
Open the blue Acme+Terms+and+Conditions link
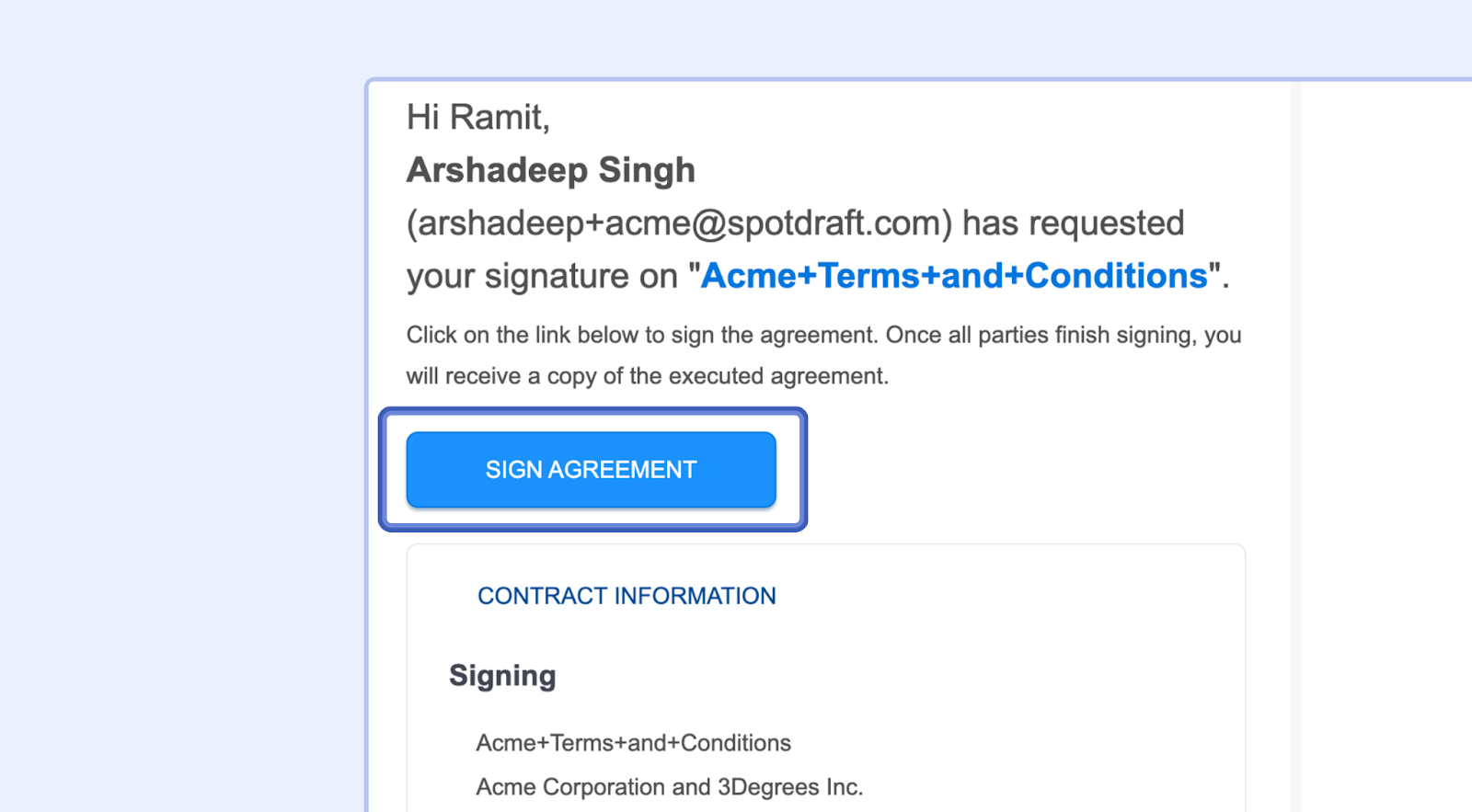pyautogui.click(x=953, y=276)
